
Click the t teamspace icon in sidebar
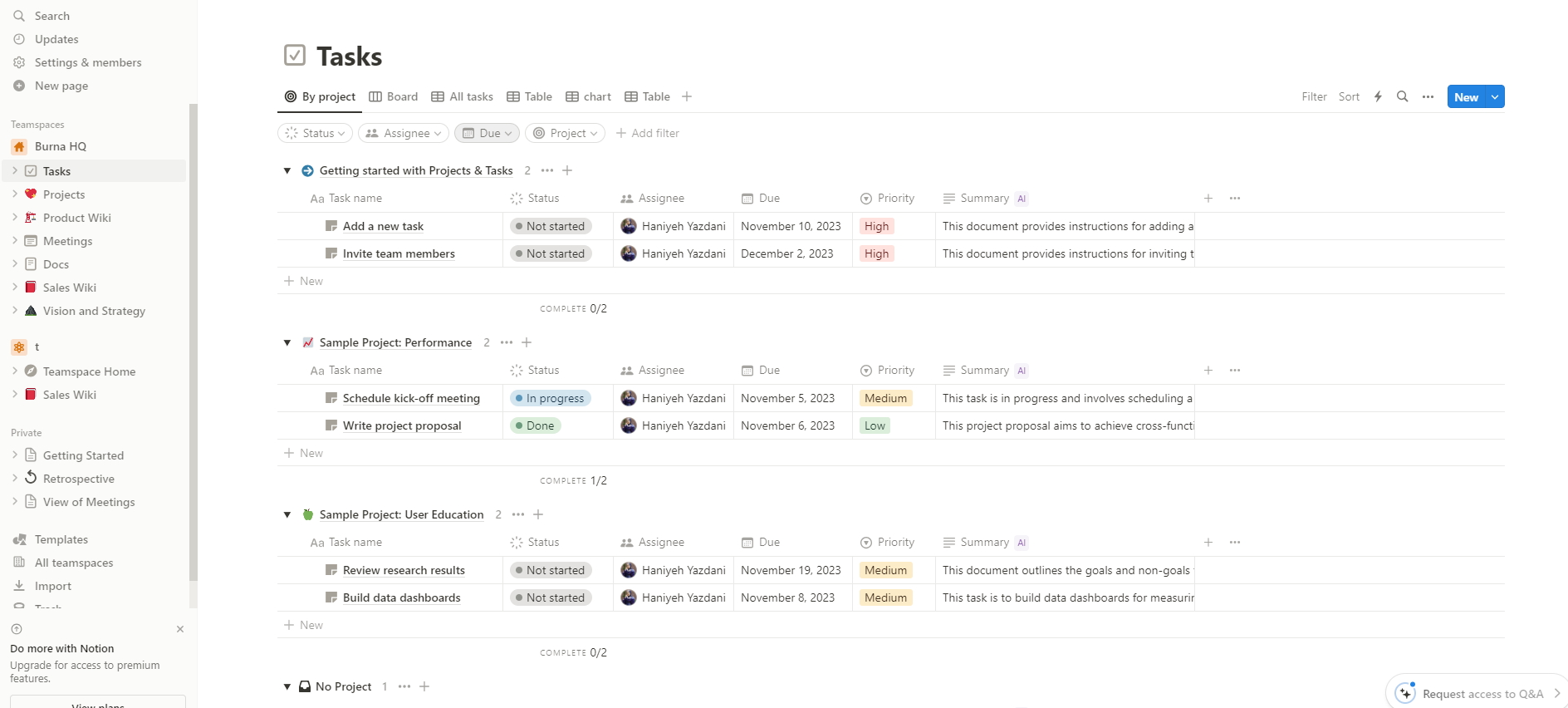click(x=19, y=347)
